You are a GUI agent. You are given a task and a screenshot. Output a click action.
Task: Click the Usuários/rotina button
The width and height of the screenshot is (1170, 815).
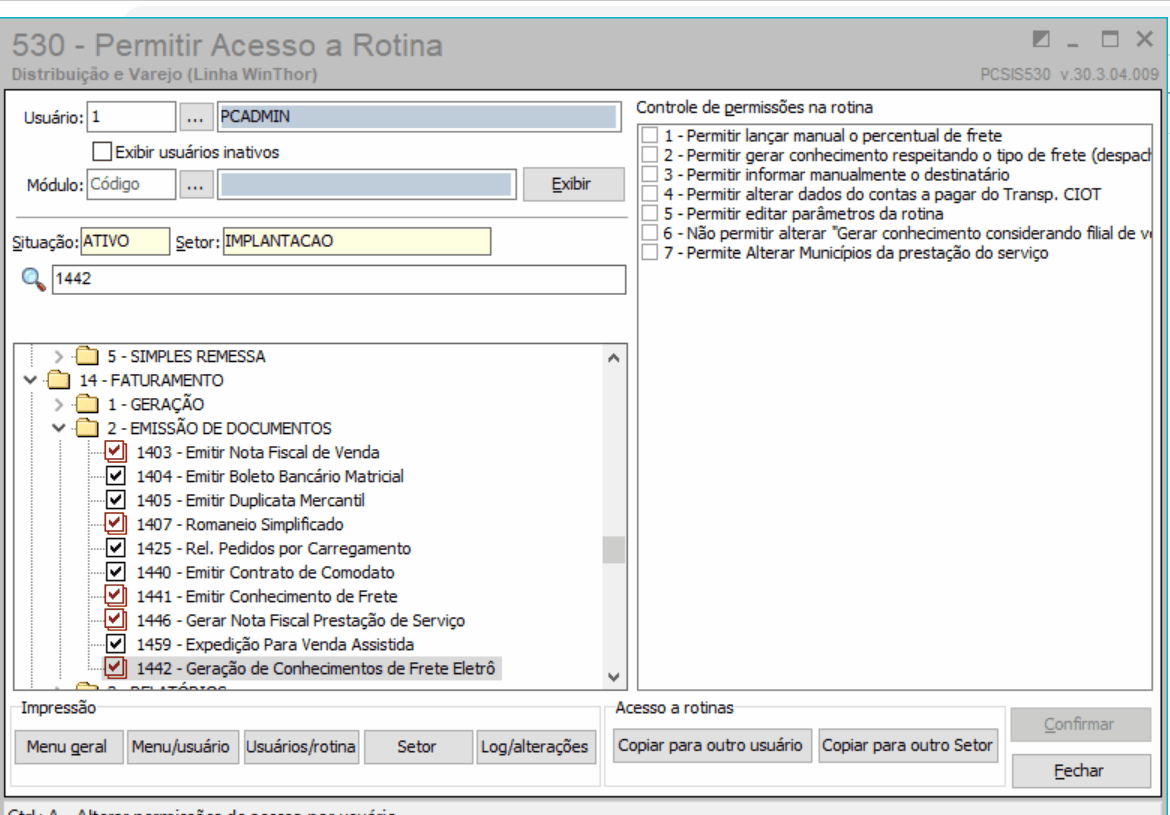coord(301,746)
